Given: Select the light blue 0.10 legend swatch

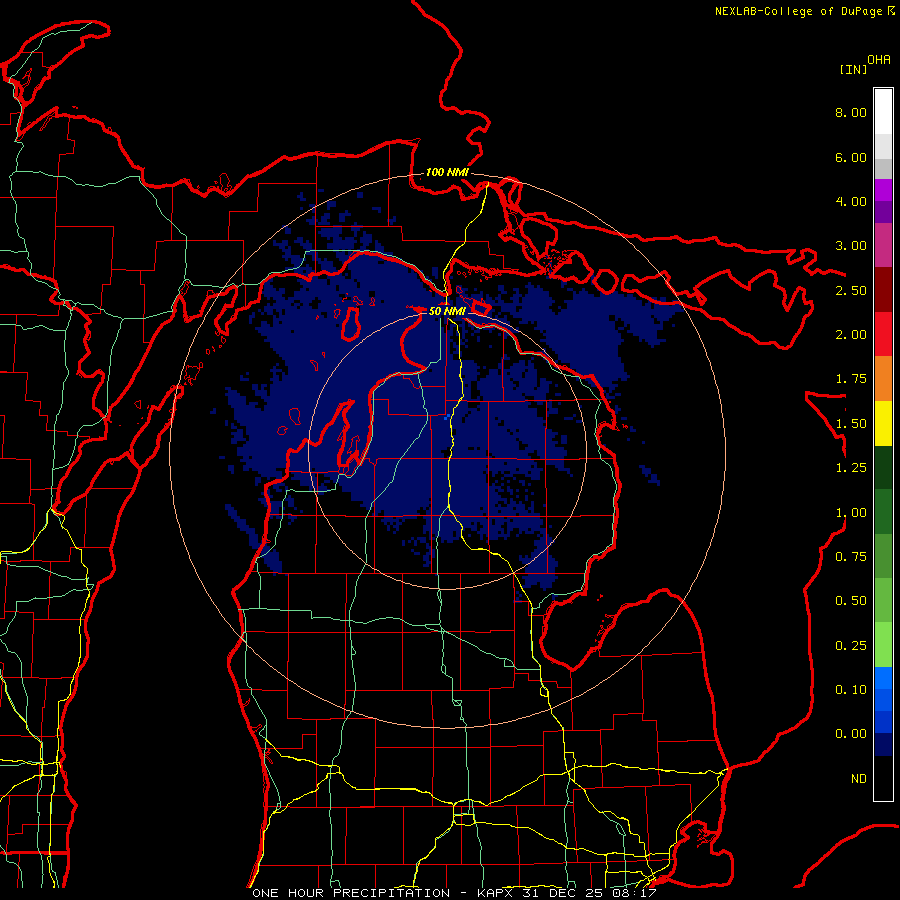Looking at the screenshot, I should click(x=883, y=678).
